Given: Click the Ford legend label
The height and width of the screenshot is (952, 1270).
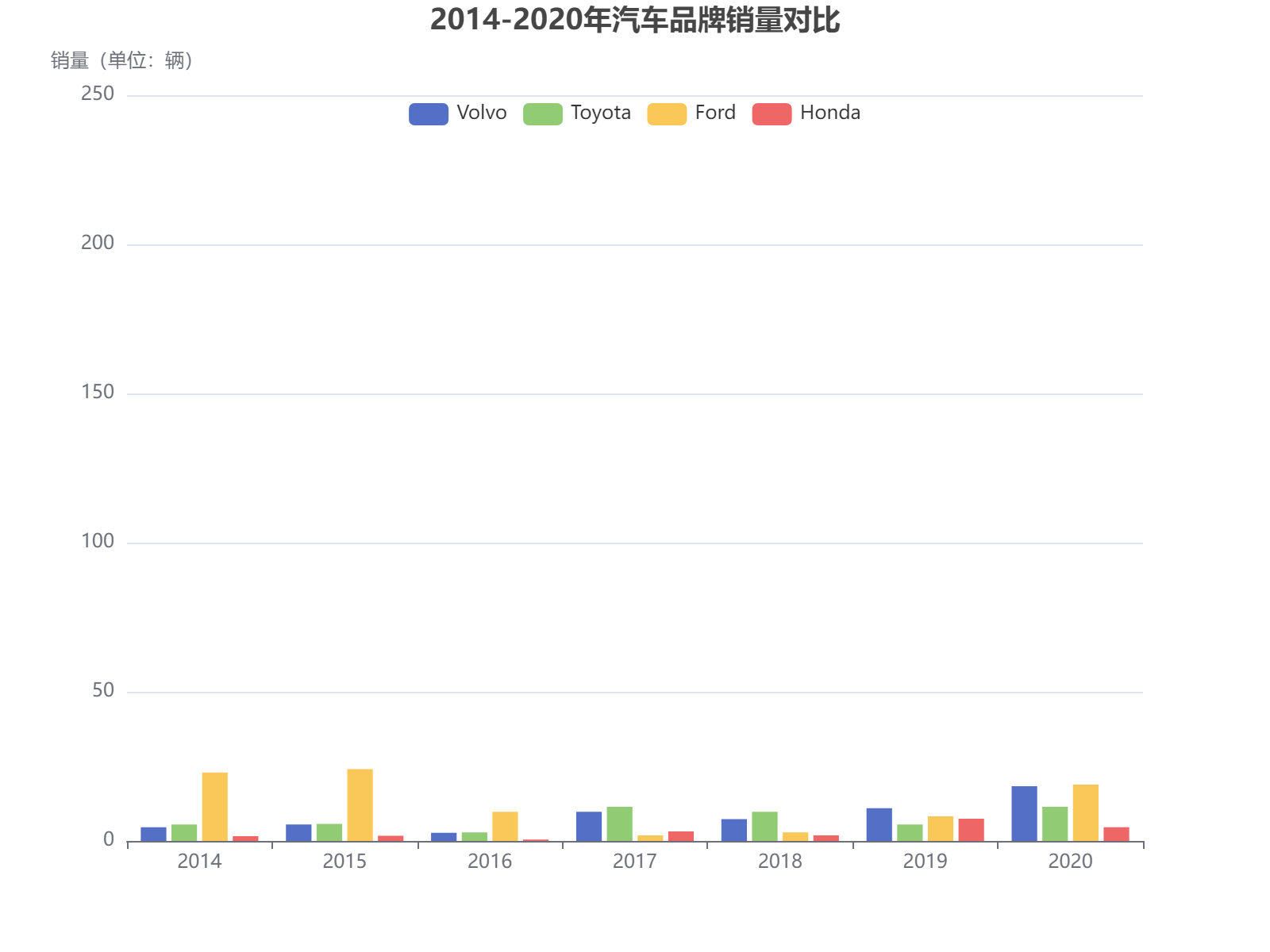Looking at the screenshot, I should click(x=715, y=113).
